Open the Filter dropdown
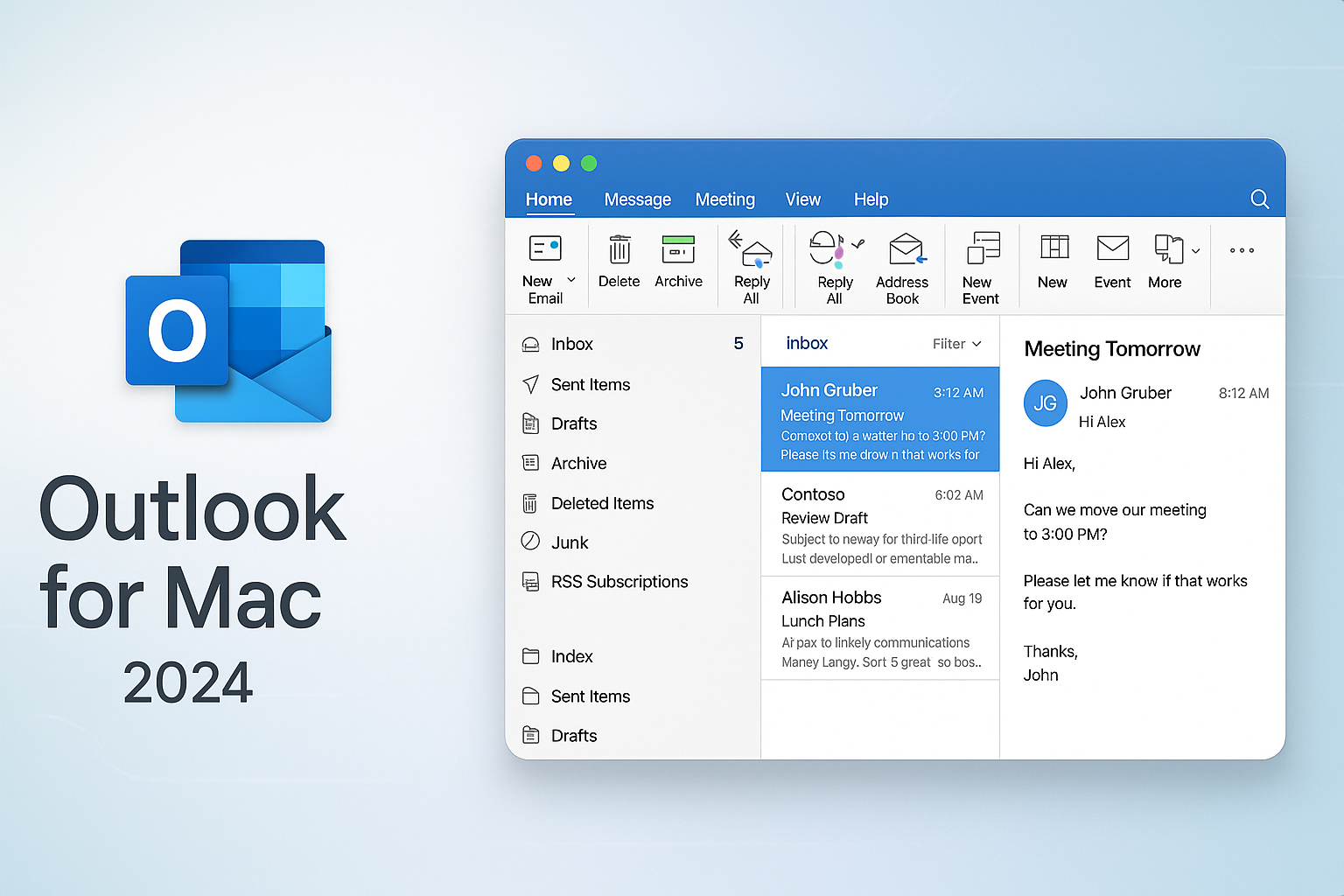This screenshot has width=1344, height=896. click(x=956, y=344)
